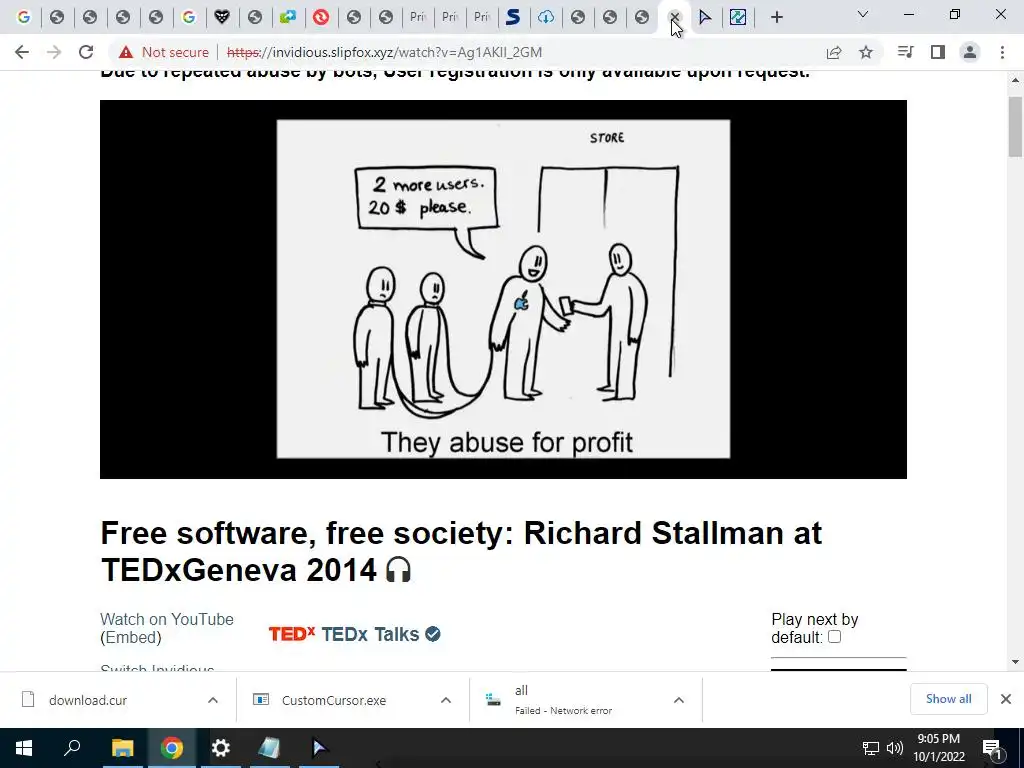The image size is (1024, 768).
Task: Open the Chrome three-dot menu
Action: [1002, 52]
